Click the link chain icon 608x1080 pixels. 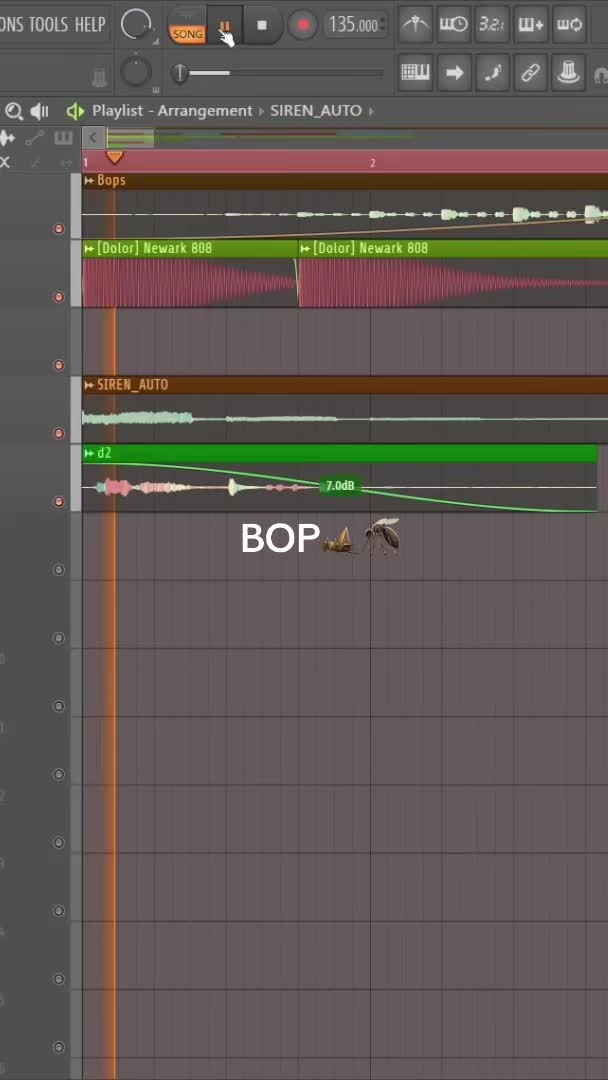coord(530,72)
